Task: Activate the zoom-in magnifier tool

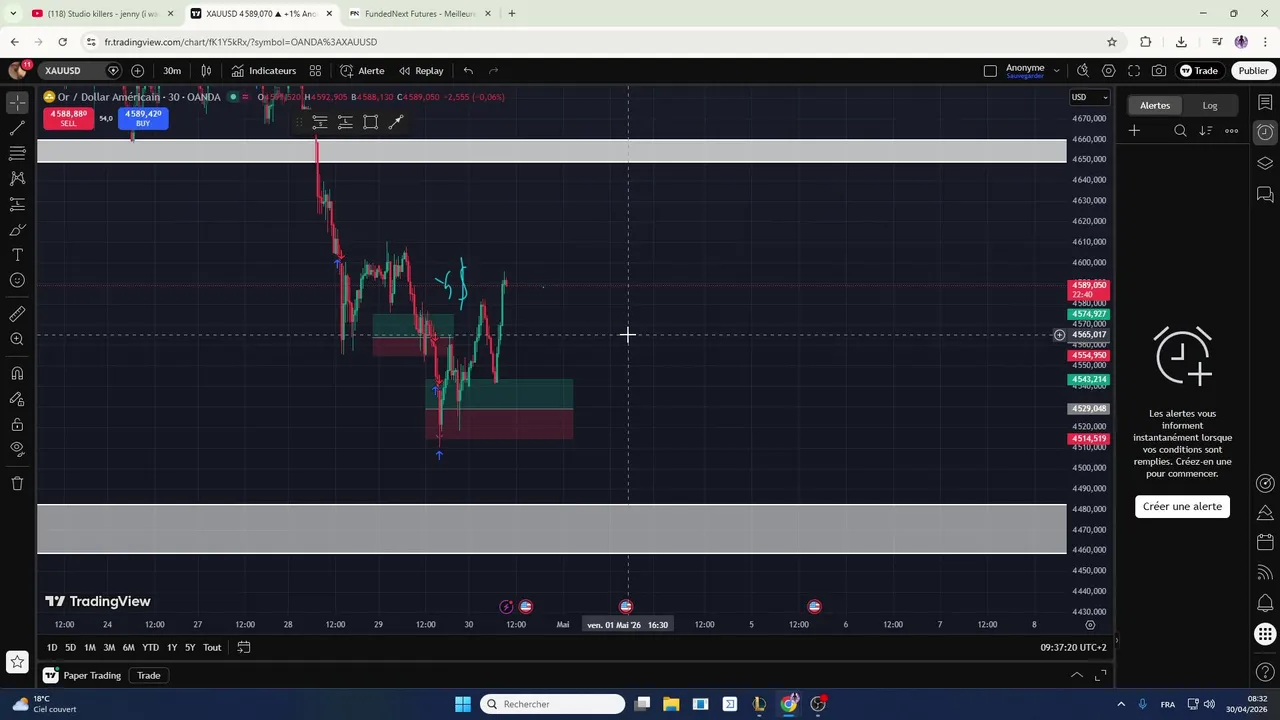Action: click(17, 339)
